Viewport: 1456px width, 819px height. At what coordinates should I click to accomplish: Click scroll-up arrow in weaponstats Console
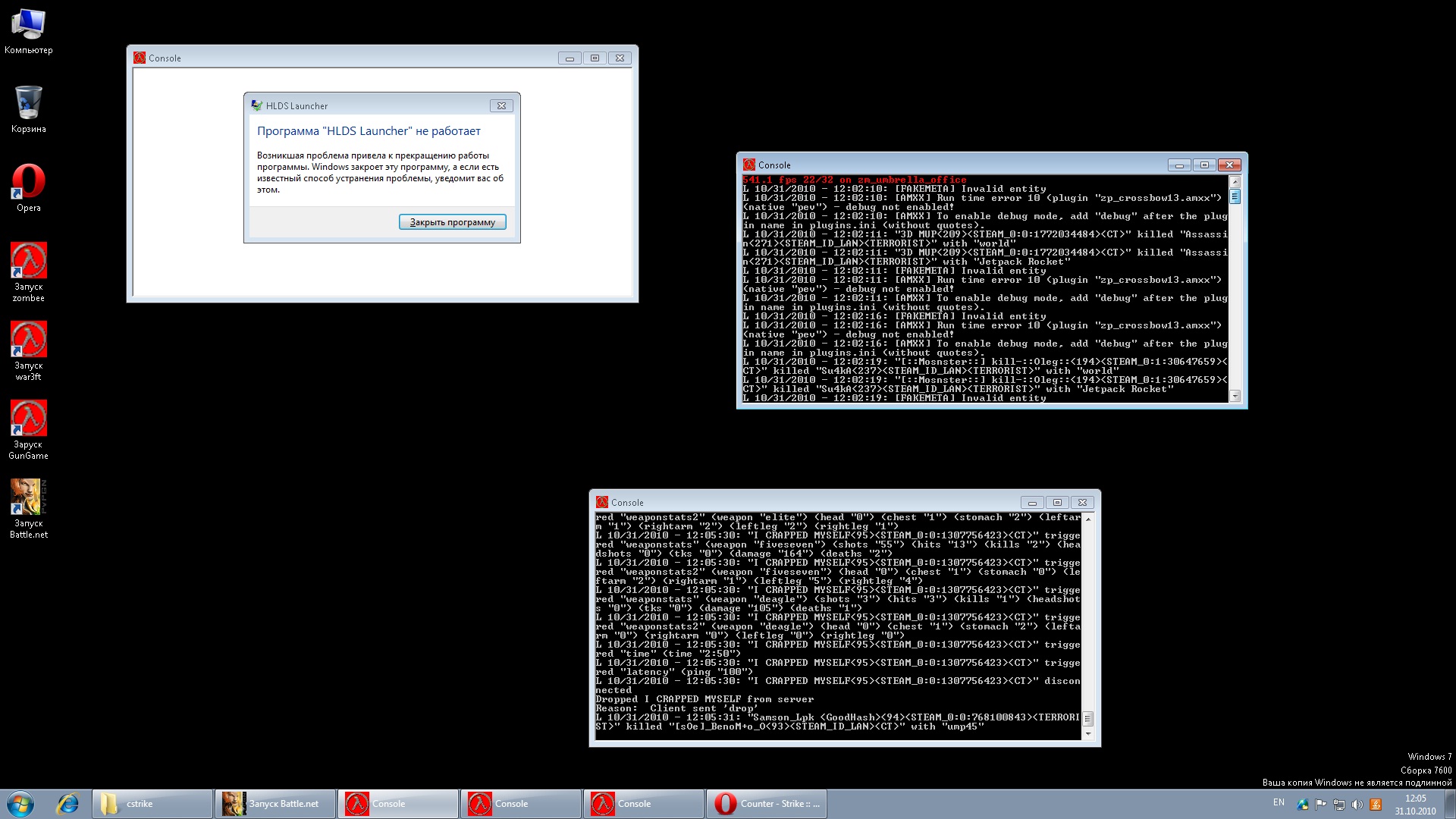[1088, 519]
